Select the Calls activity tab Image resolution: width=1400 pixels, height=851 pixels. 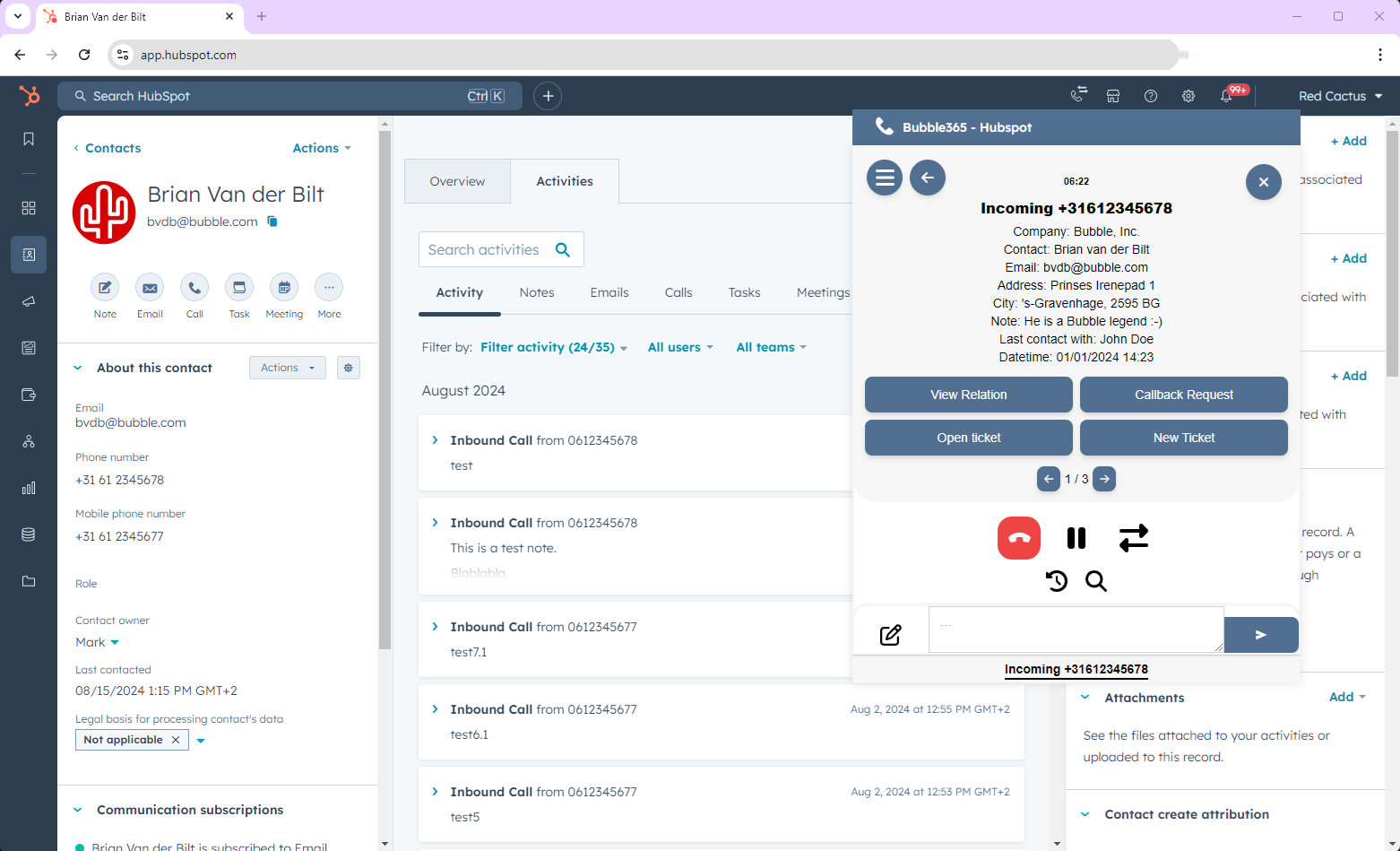[678, 292]
